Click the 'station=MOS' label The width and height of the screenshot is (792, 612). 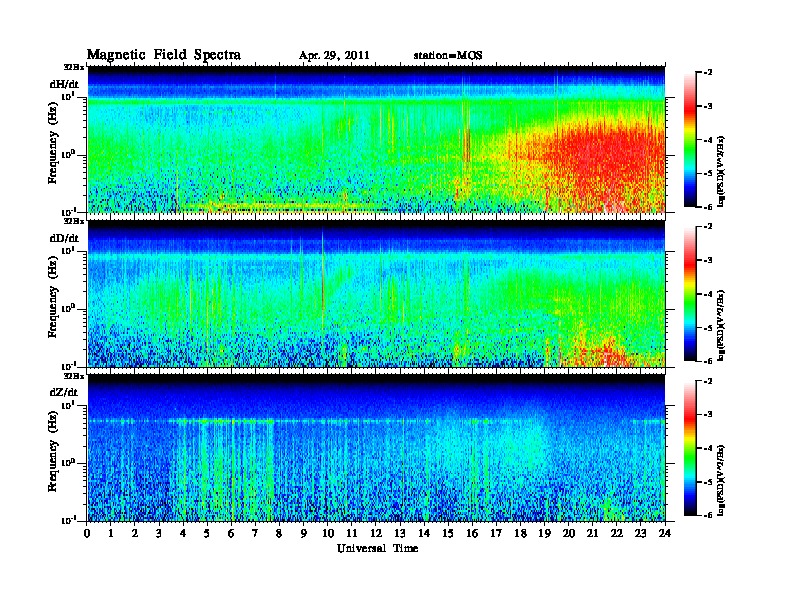[448, 55]
